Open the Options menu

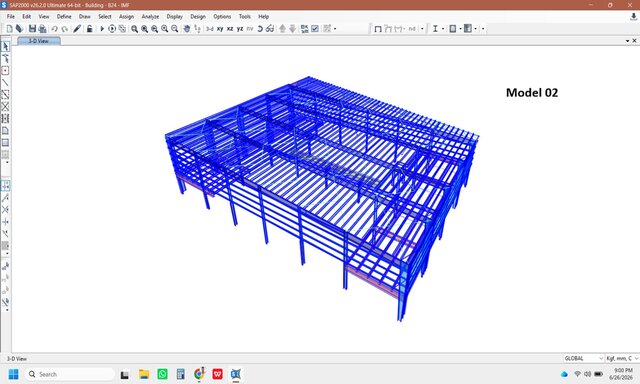coord(222,16)
